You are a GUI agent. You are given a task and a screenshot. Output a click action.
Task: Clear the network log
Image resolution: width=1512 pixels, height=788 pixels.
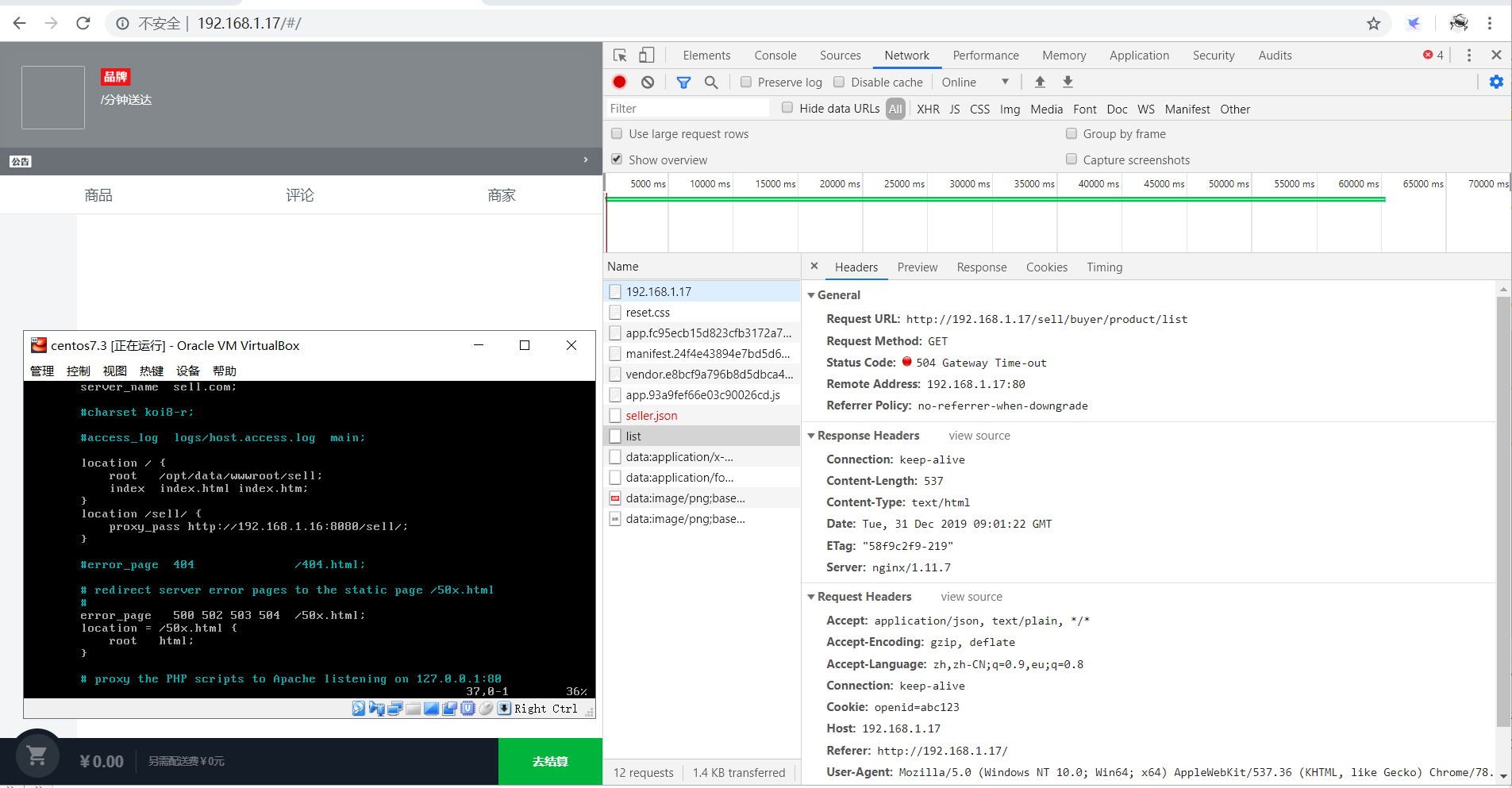pyautogui.click(x=648, y=82)
